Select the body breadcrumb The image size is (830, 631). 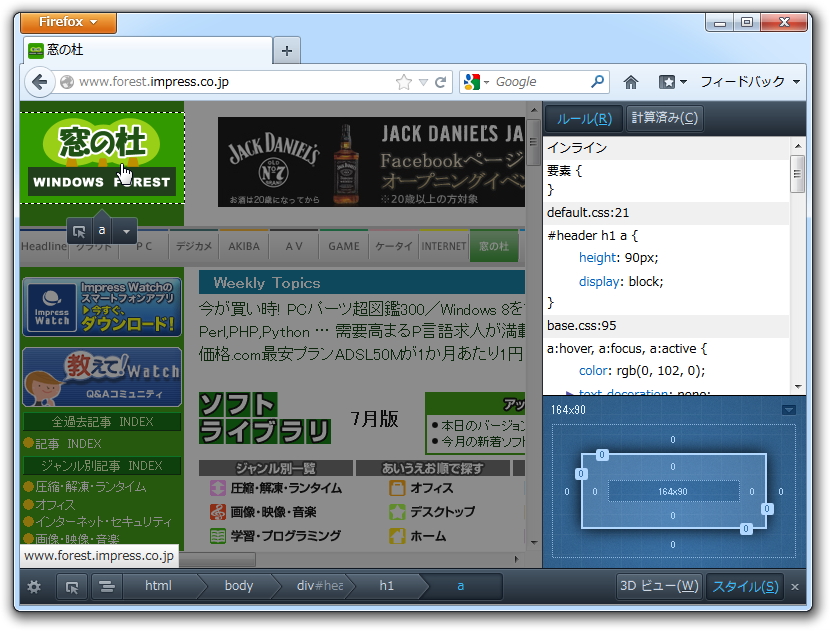point(239,586)
